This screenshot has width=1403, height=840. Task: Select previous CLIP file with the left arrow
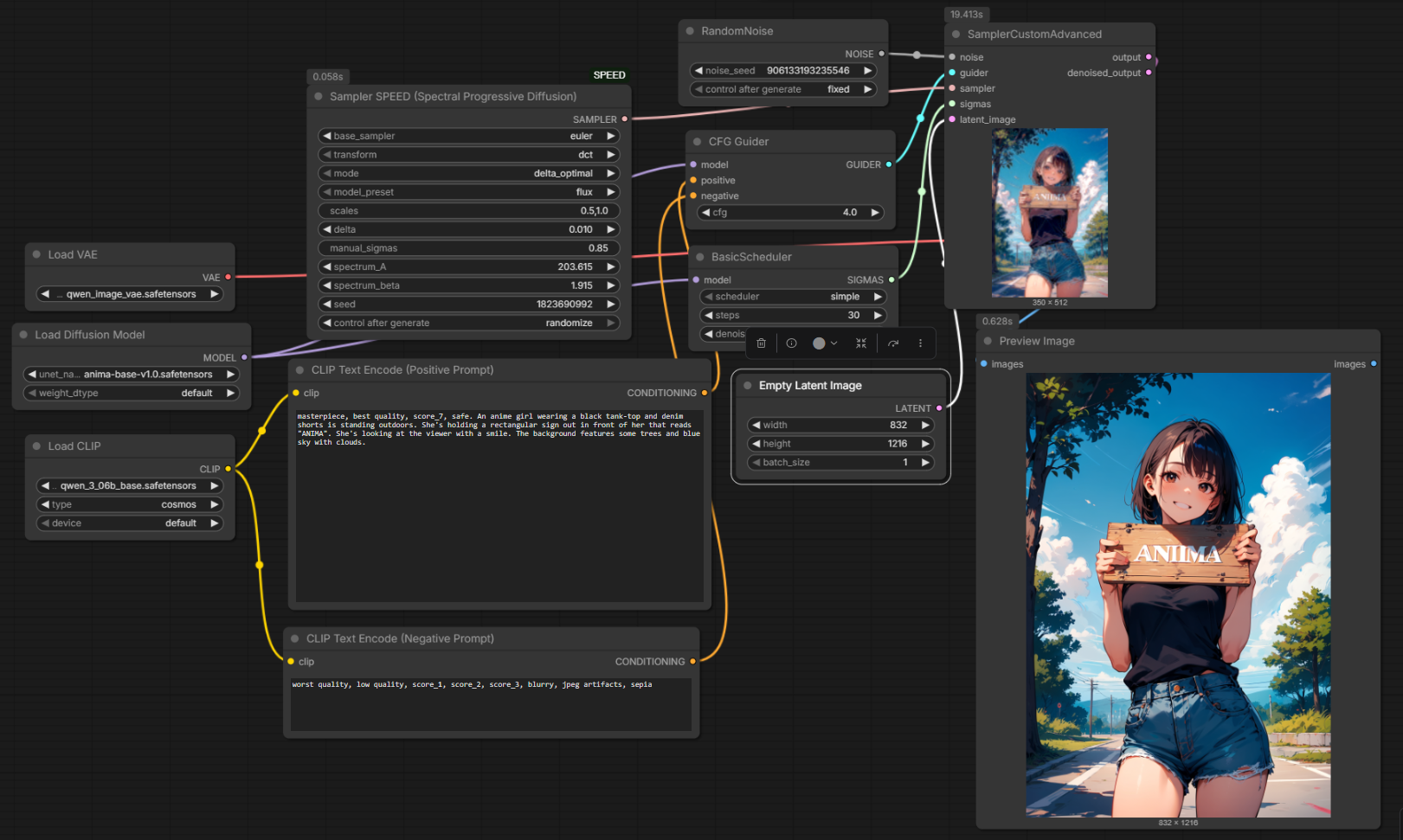pyautogui.click(x=45, y=485)
